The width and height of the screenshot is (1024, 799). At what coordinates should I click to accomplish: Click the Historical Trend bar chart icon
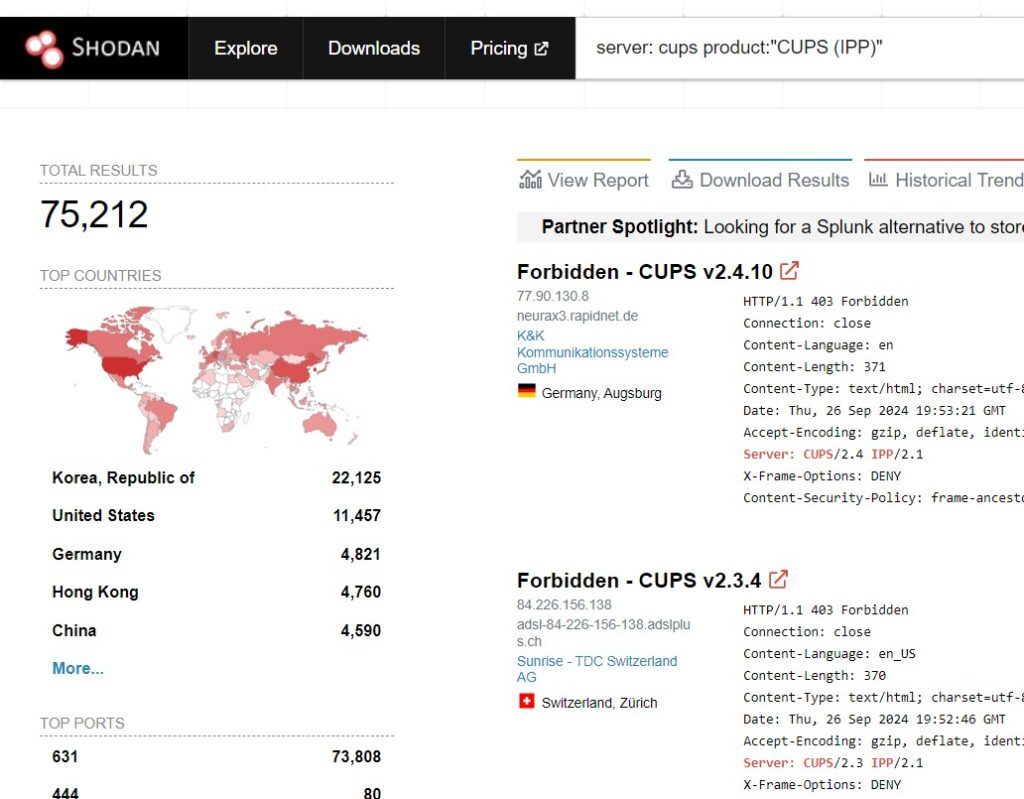[x=878, y=178]
